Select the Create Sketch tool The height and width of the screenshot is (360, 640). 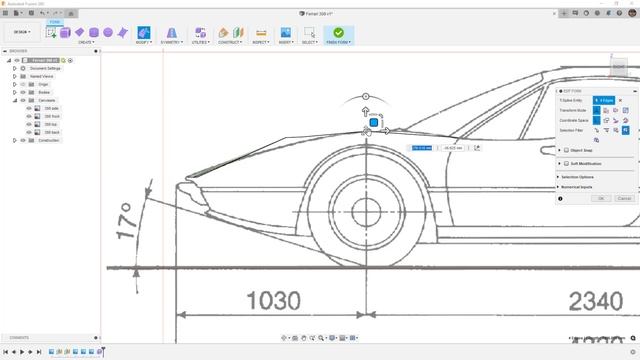pos(51,33)
